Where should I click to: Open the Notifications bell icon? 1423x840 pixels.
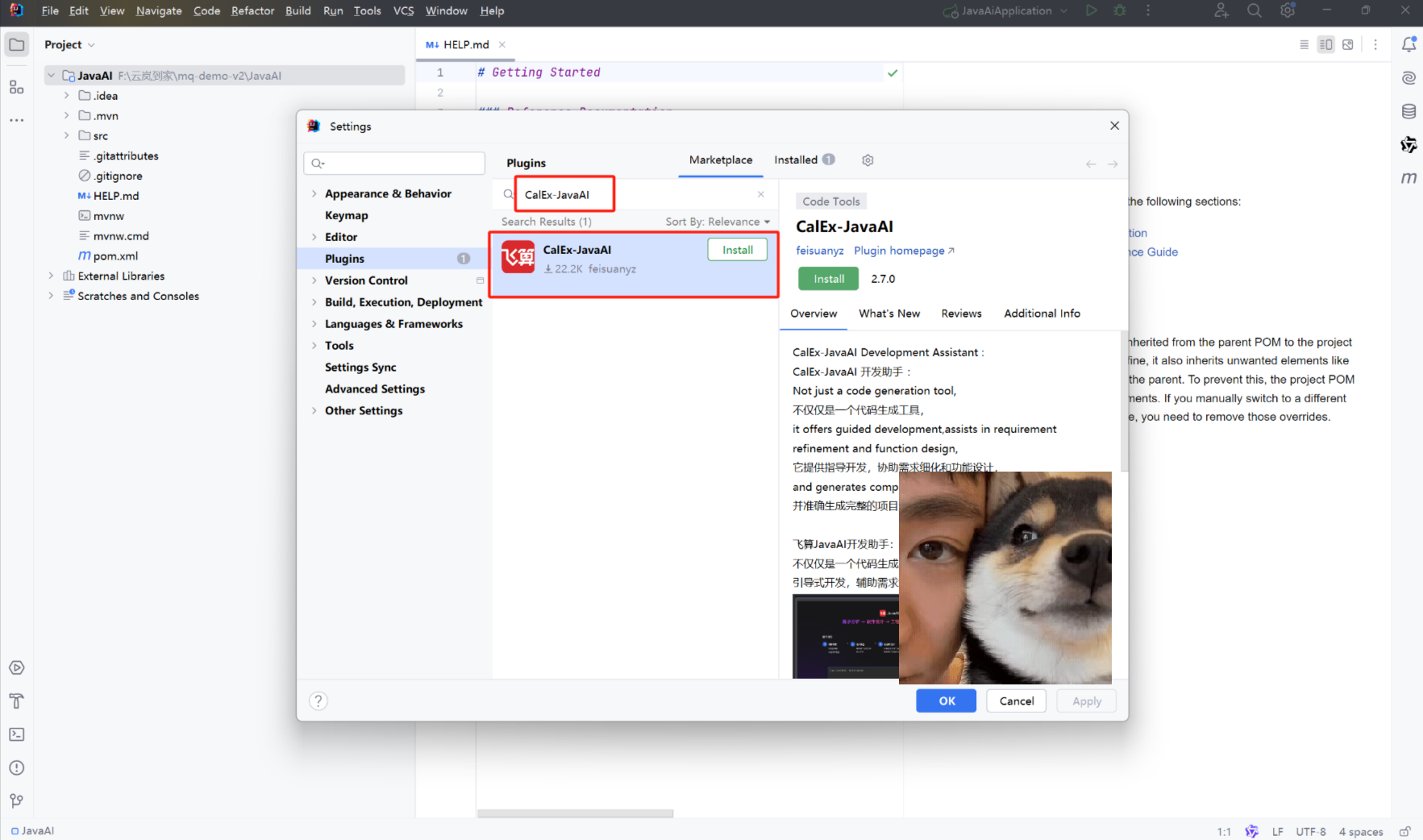tap(1408, 44)
